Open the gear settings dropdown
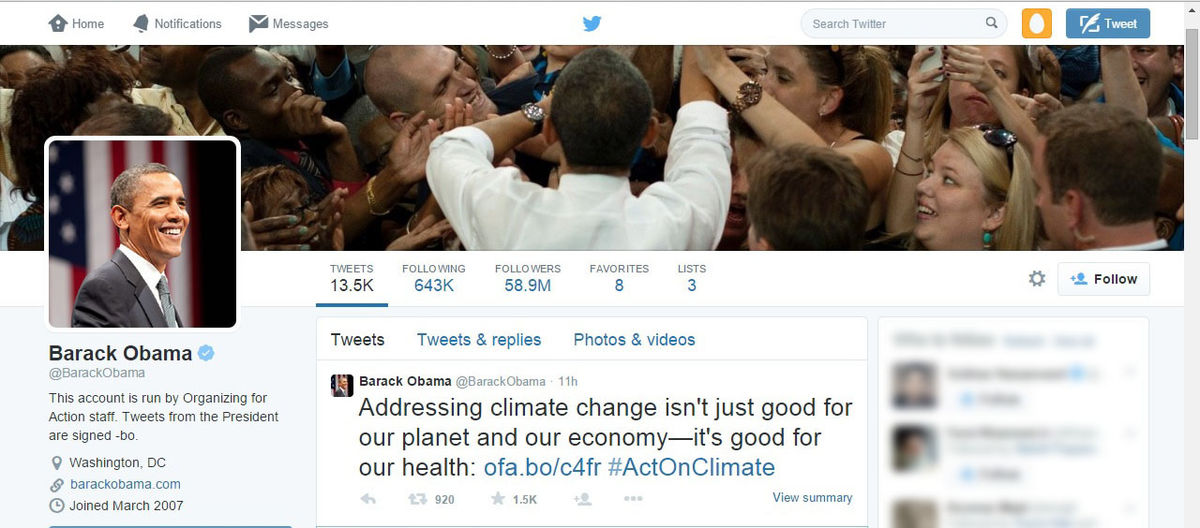This screenshot has height=528, width=1200. tap(1037, 279)
